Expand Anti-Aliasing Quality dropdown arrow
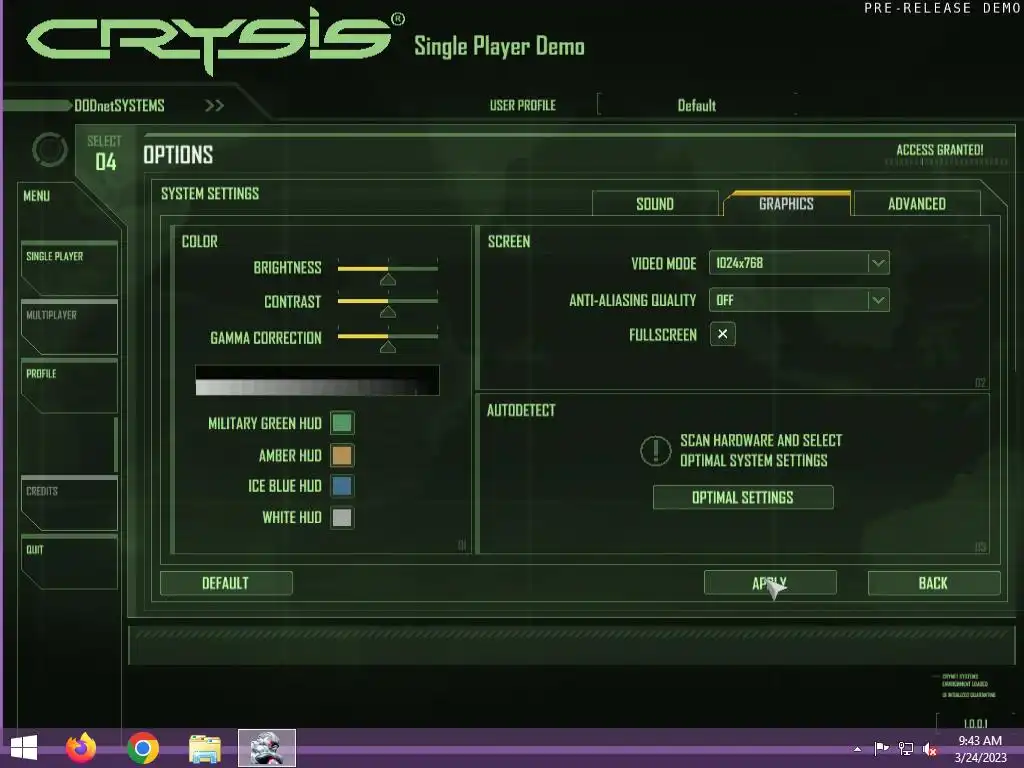Screen dimensions: 1024x768 coord(878,300)
